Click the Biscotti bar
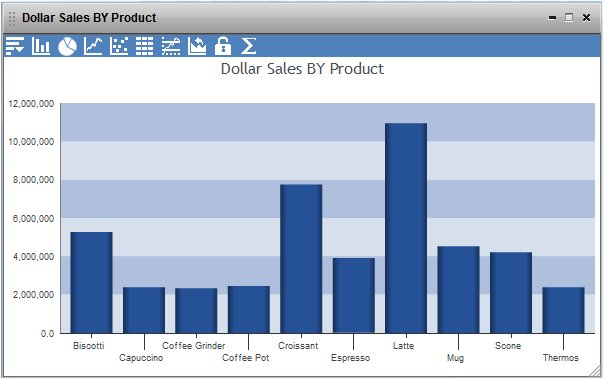The height and width of the screenshot is (379, 604). (91, 282)
